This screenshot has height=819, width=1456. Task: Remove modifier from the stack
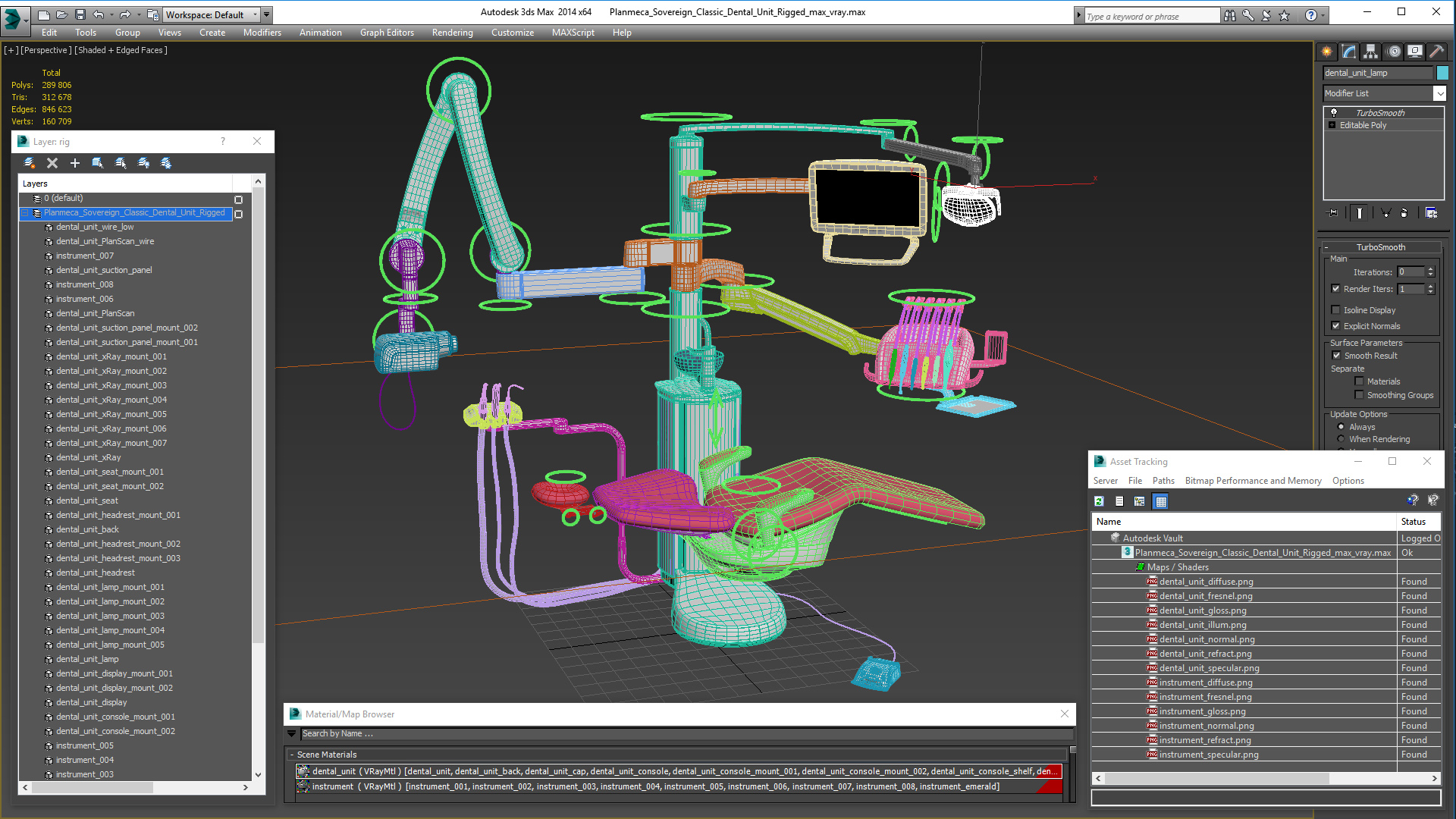coord(1404,213)
